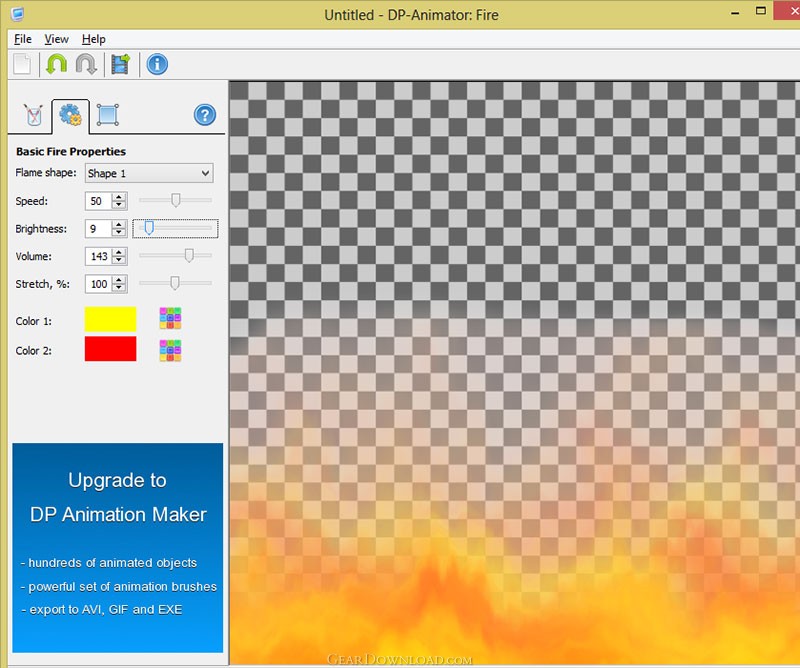Decrease Volume with the down arrow
Image resolution: width=800 pixels, height=668 pixels.
119,260
